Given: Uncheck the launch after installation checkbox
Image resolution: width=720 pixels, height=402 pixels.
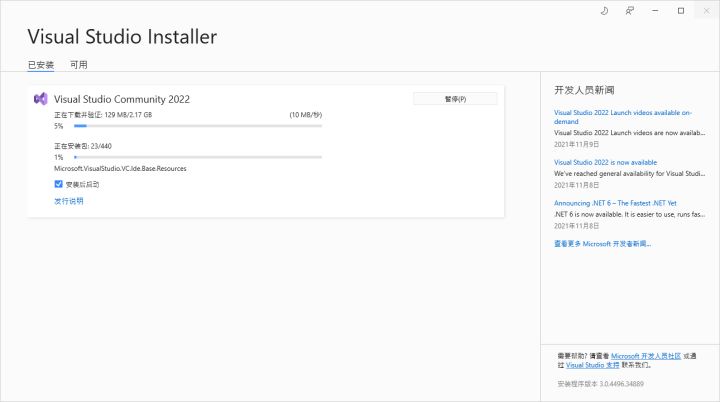Looking at the screenshot, I should [58, 184].
